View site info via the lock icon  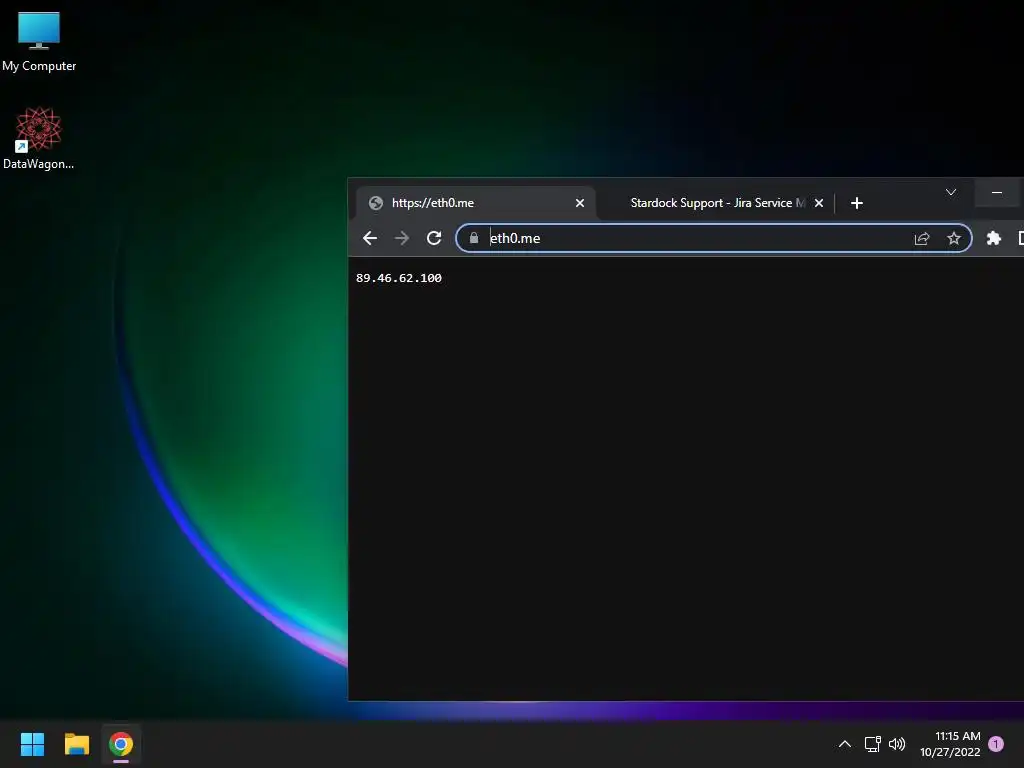coord(474,238)
